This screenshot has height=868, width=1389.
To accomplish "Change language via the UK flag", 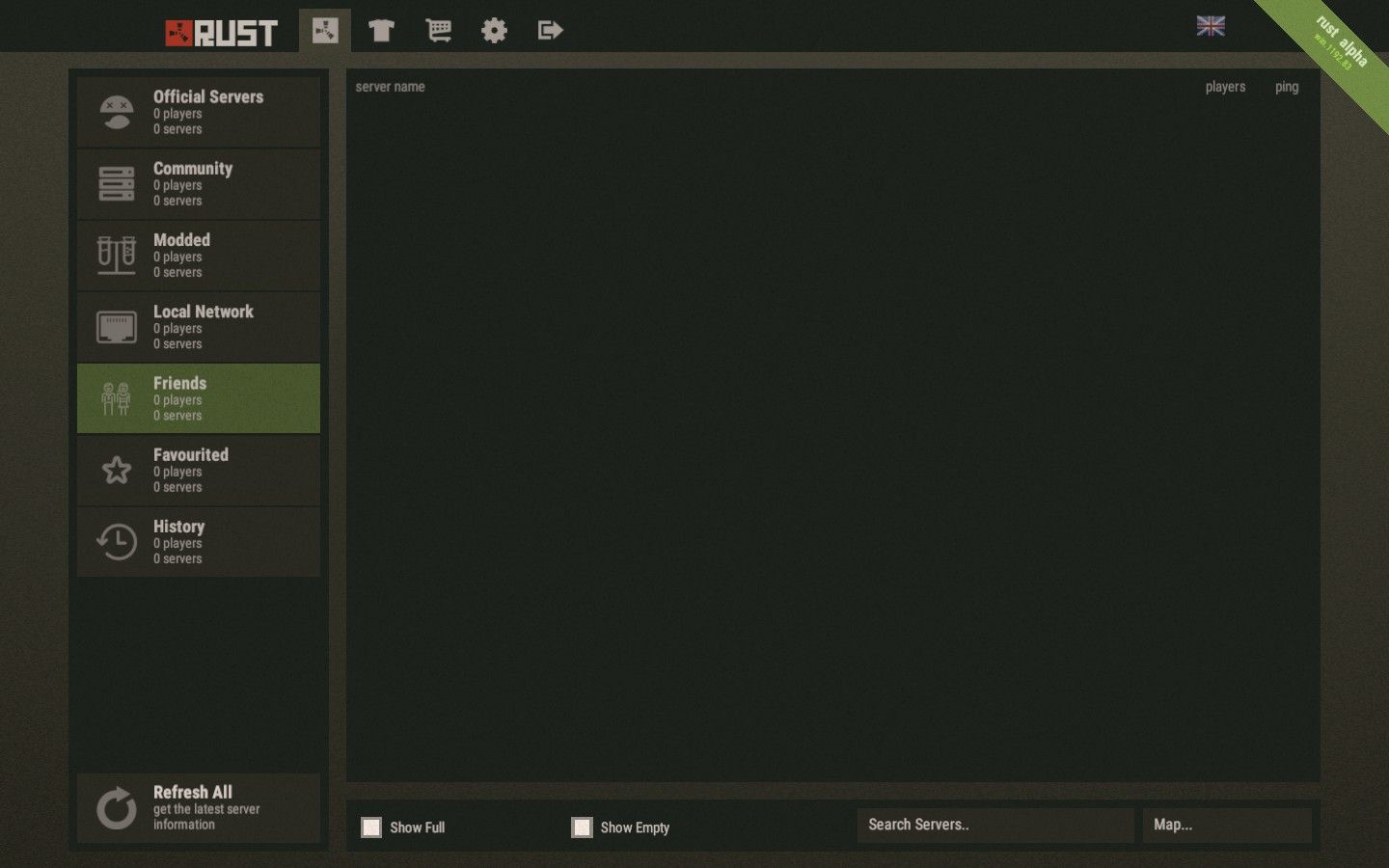I will (1211, 26).
